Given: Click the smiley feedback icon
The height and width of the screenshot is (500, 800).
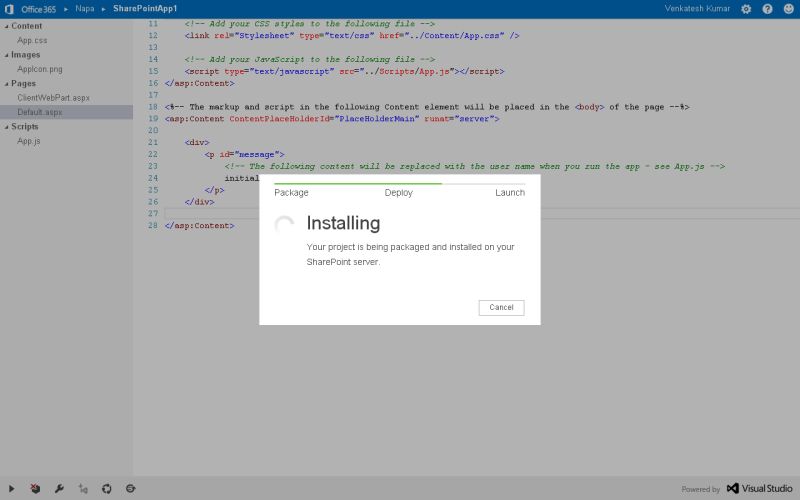Looking at the screenshot, I should pos(788,9).
